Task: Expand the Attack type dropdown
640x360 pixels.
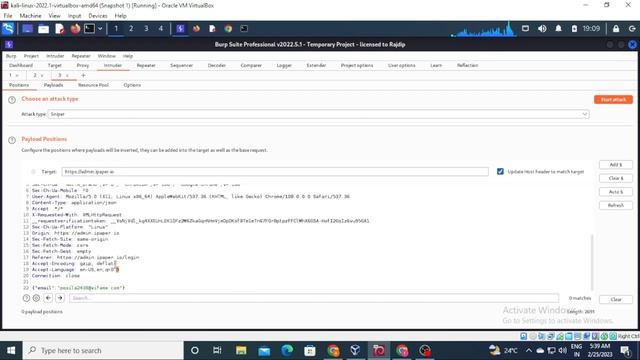Action: [x=318, y=114]
